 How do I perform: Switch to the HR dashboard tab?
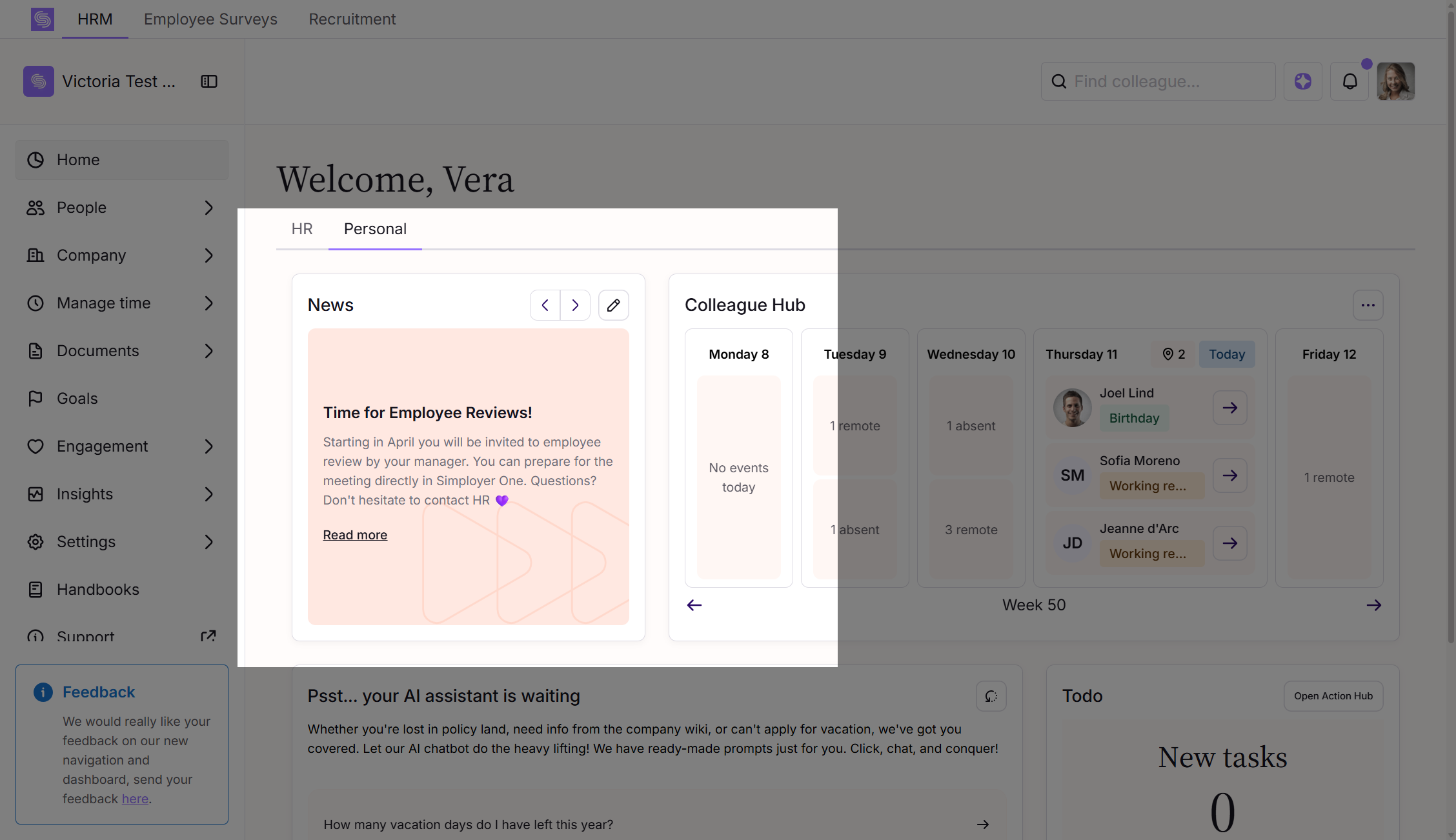click(x=302, y=229)
